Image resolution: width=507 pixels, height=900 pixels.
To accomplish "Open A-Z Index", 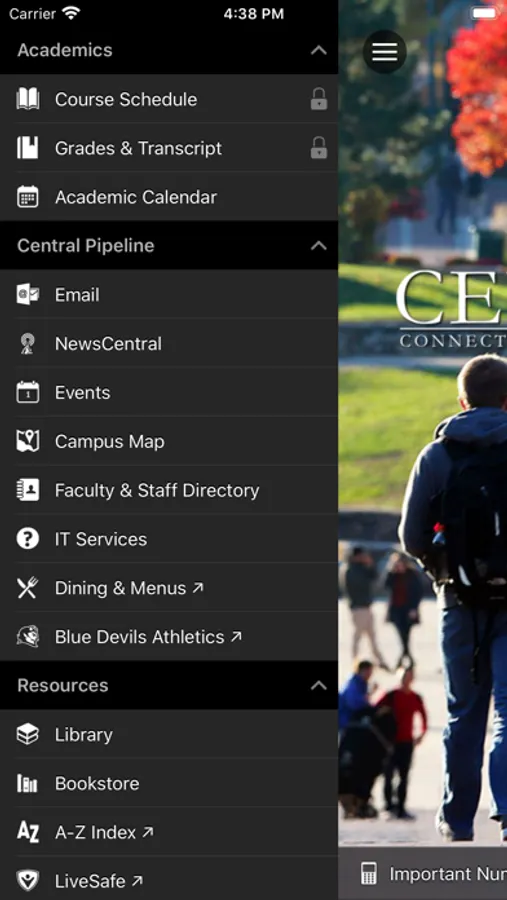I will coord(169,831).
